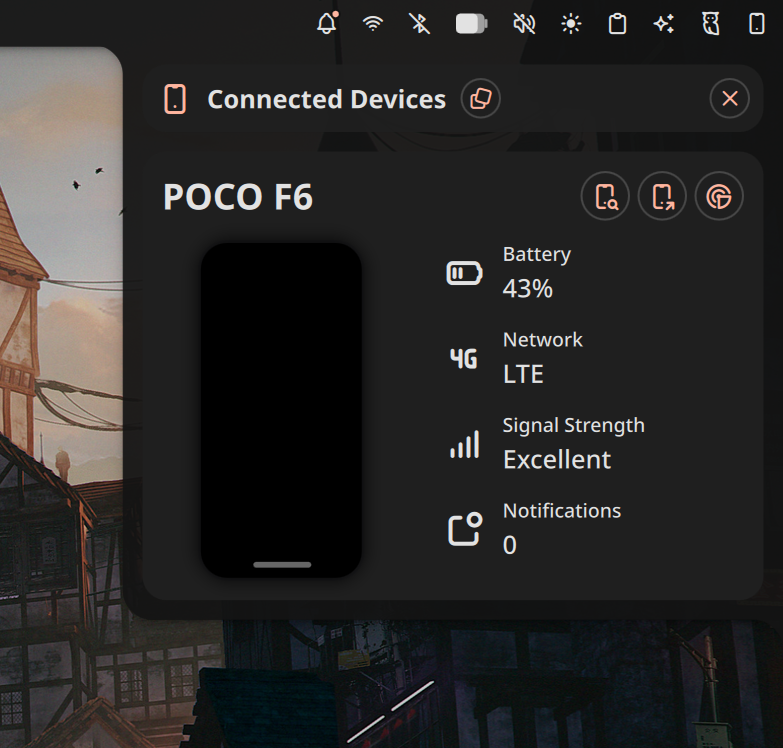Click the 43% battery value

tap(528, 289)
